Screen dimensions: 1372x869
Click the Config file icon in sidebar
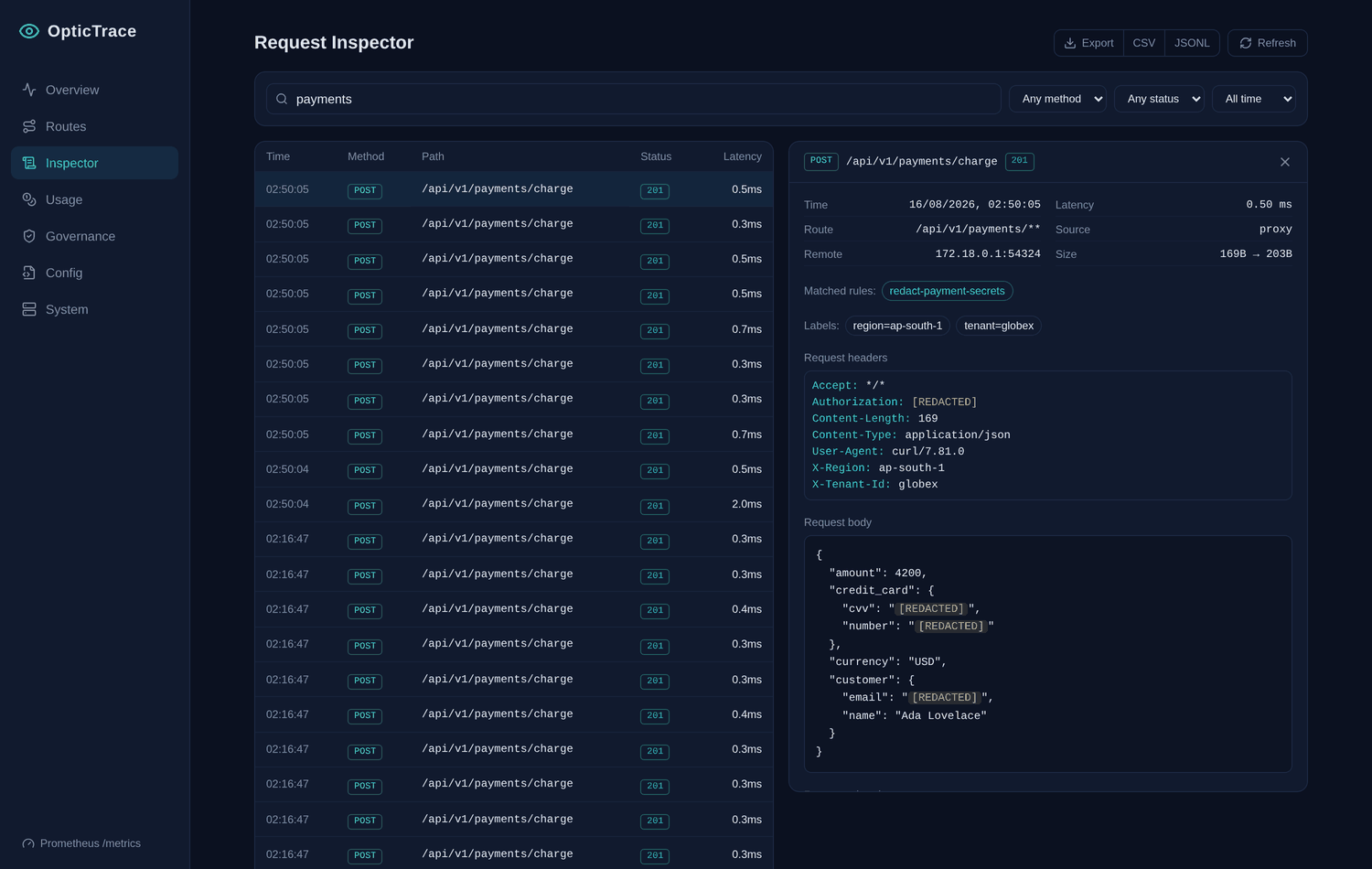click(x=29, y=273)
